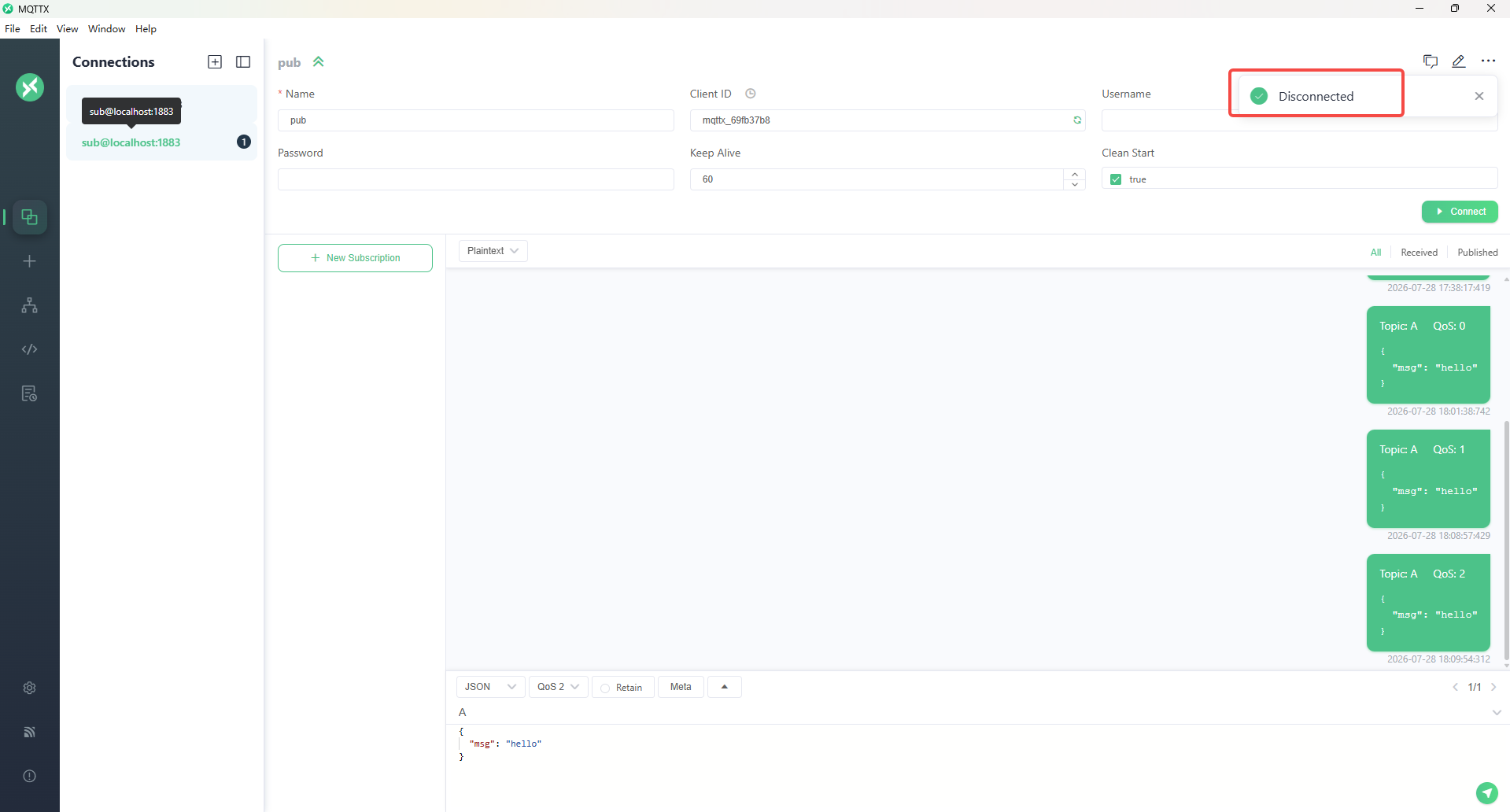Increase the Keep Alive value

tap(1075, 174)
